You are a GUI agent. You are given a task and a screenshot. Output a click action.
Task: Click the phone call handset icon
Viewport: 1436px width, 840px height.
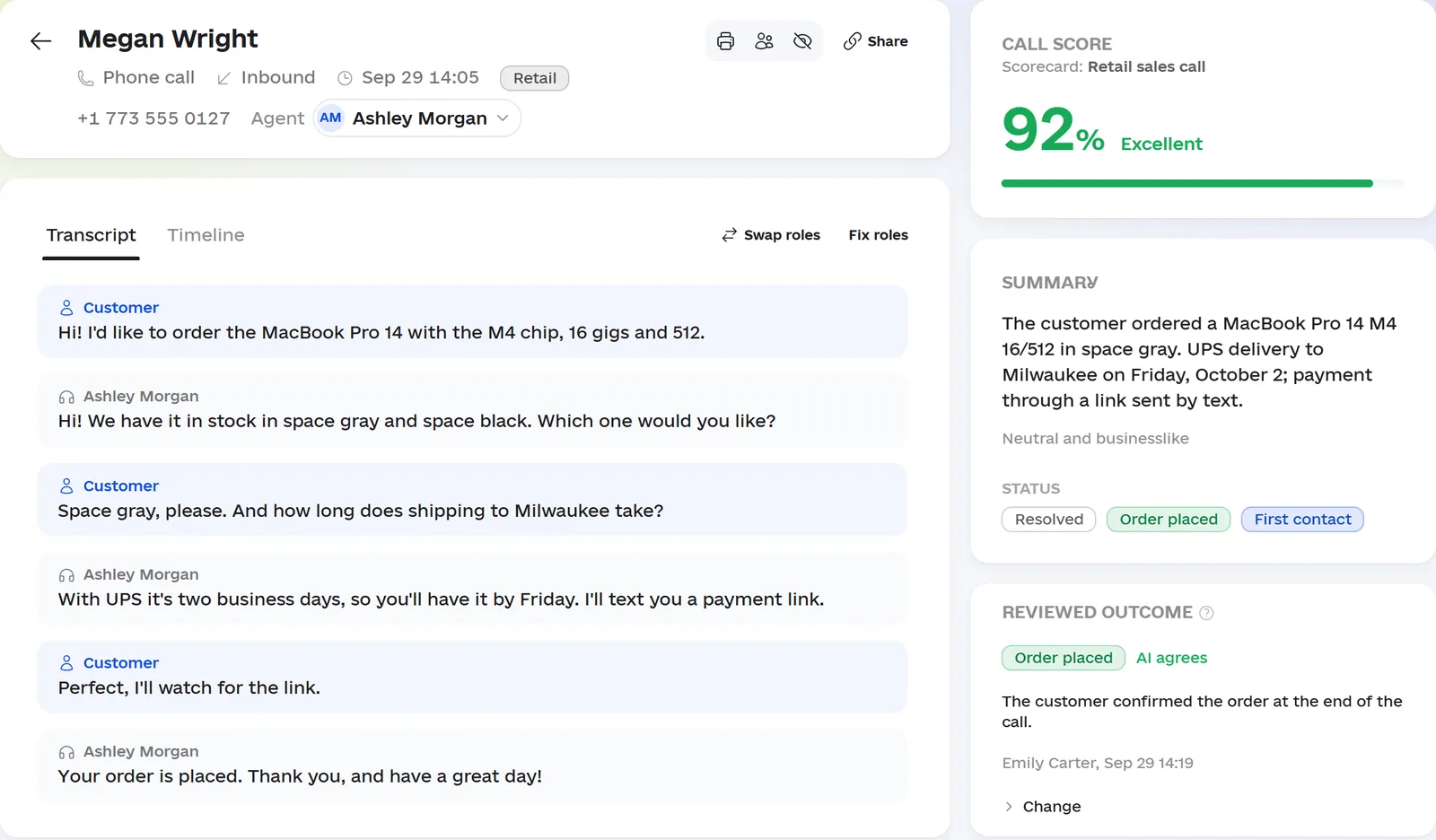(85, 78)
